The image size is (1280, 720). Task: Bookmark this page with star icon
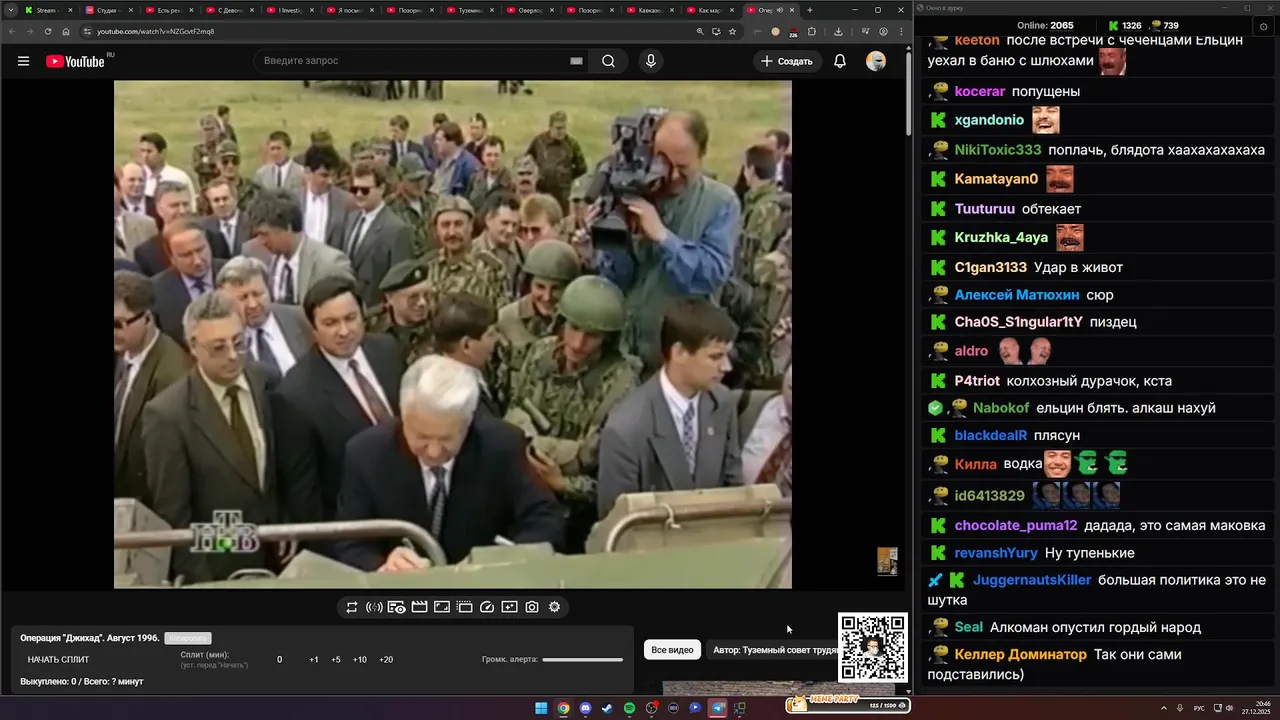pyautogui.click(x=733, y=31)
